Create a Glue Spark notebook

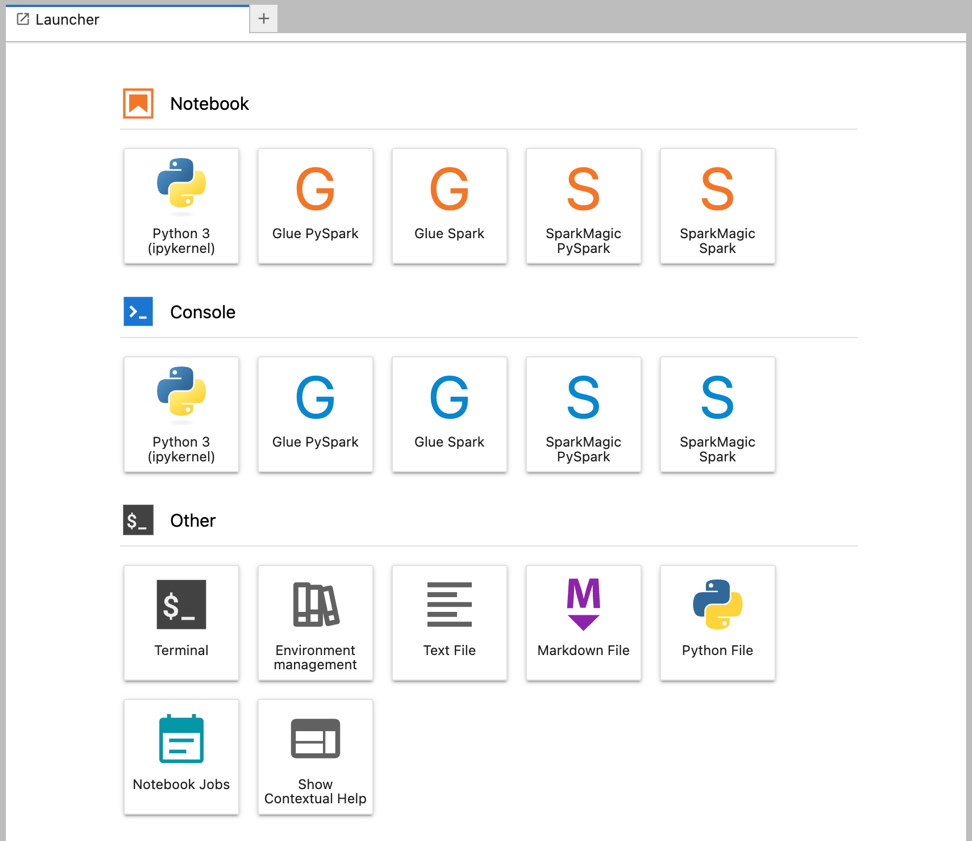pos(449,206)
